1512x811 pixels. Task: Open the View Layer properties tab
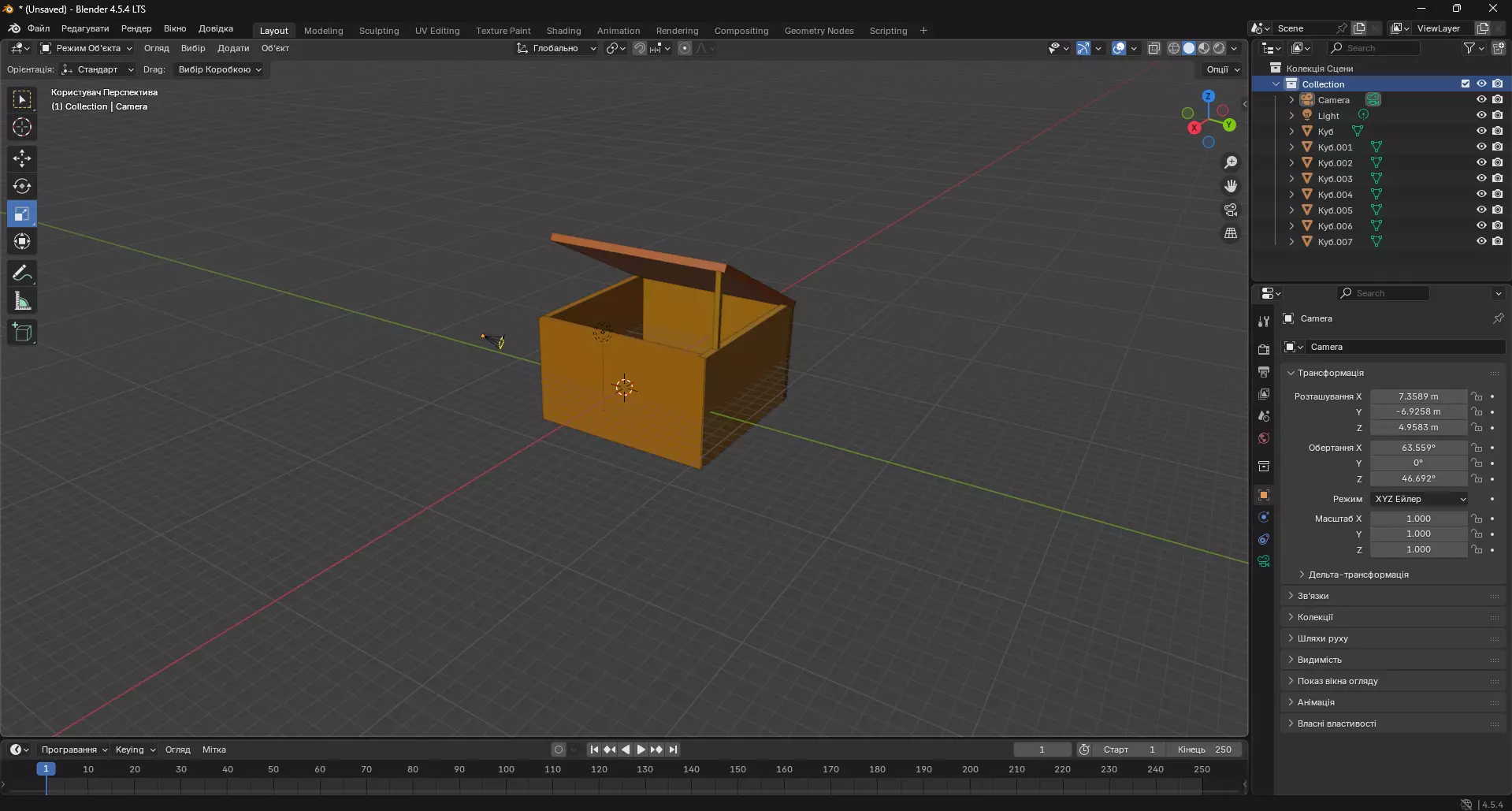tap(1264, 393)
